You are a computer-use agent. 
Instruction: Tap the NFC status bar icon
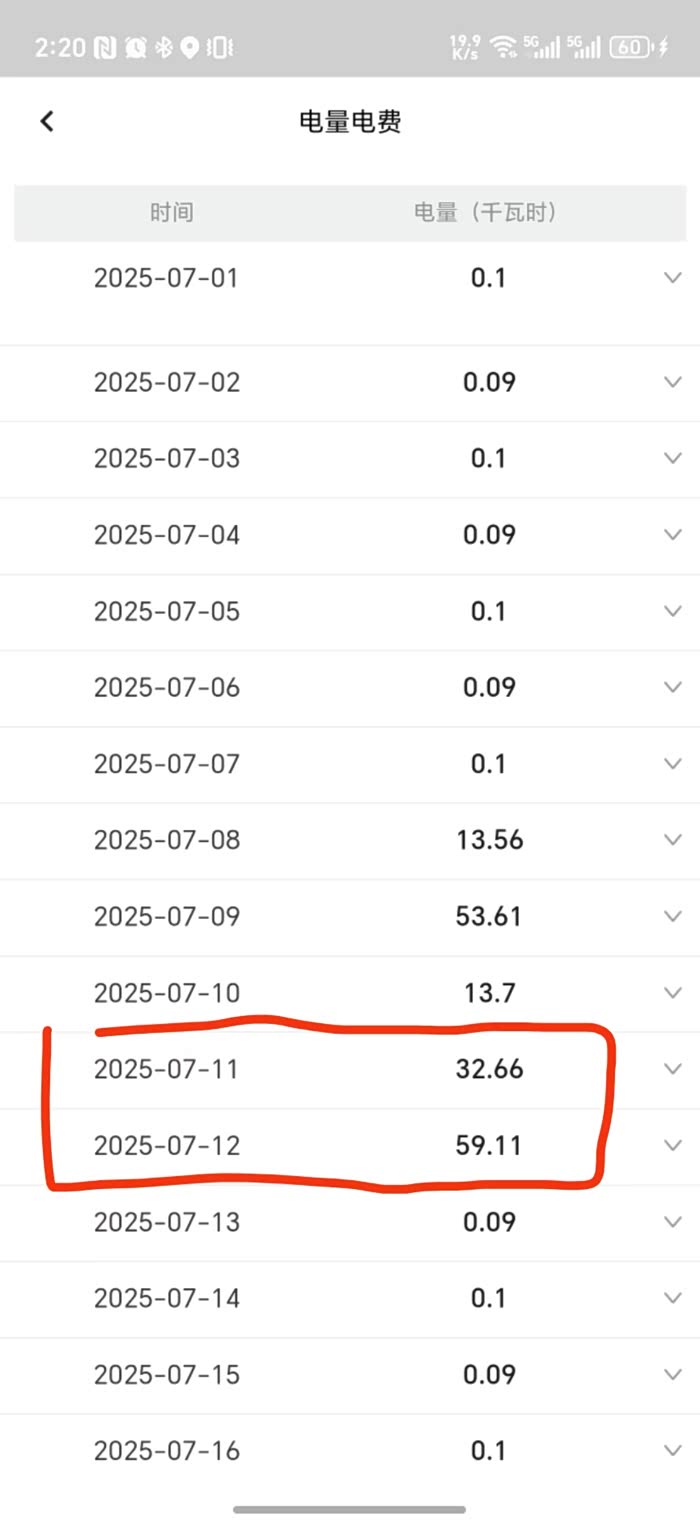(x=105, y=47)
